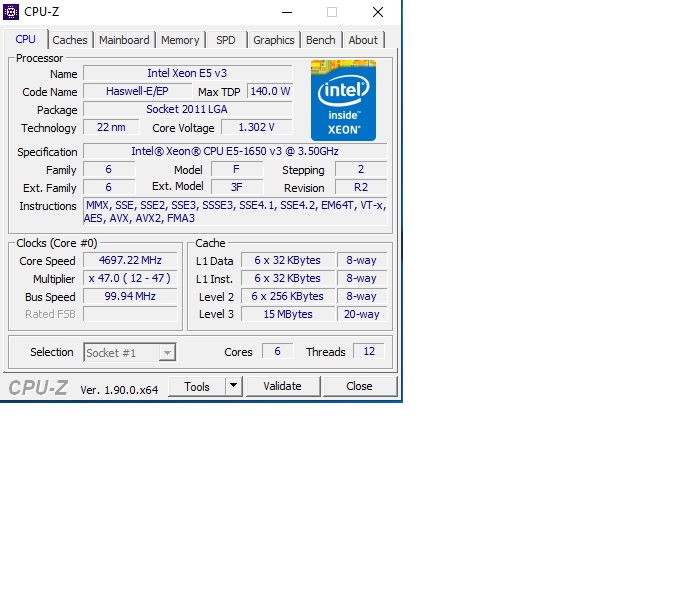The width and height of the screenshot is (698, 600).
Task: Click the Core Voltage value 1.302 V
Action: pyautogui.click(x=257, y=127)
